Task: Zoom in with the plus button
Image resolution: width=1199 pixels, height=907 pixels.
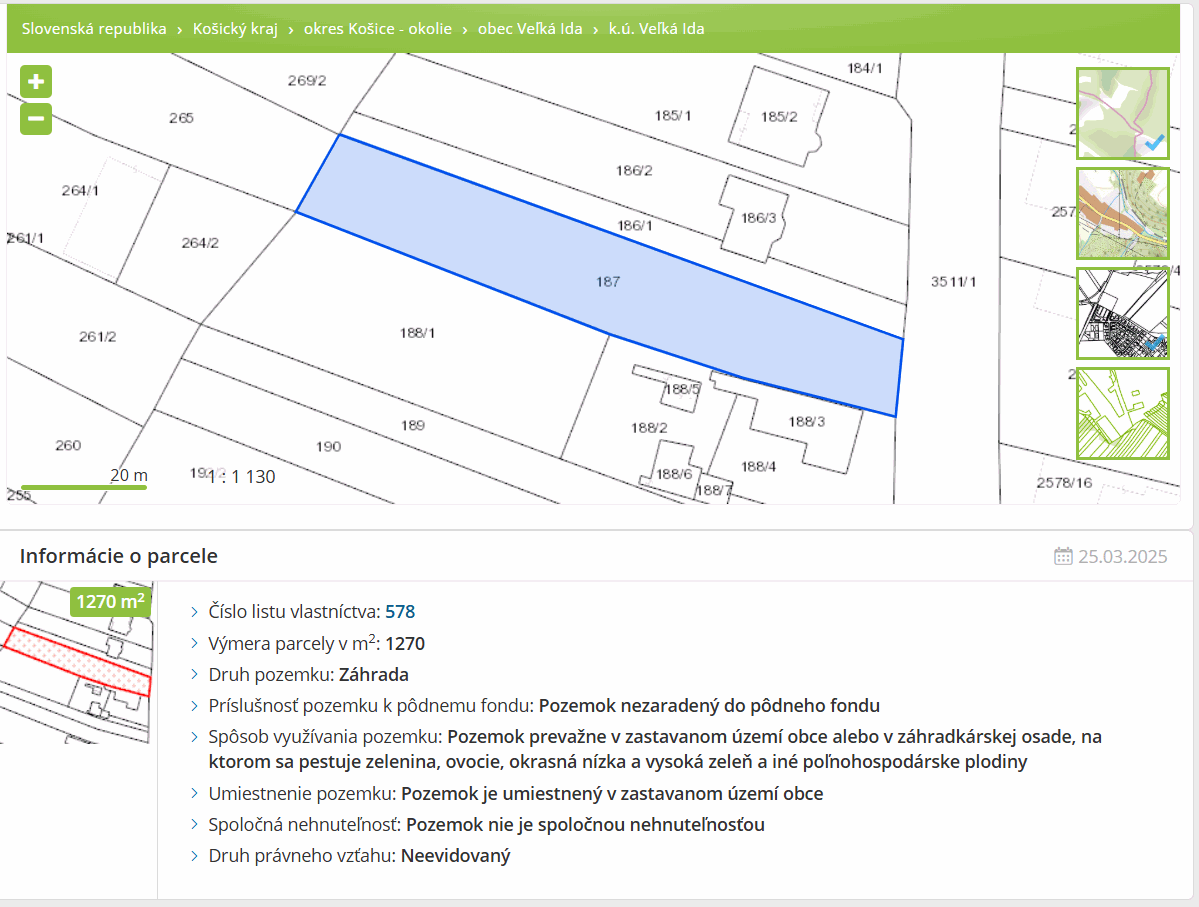Action: tap(36, 82)
